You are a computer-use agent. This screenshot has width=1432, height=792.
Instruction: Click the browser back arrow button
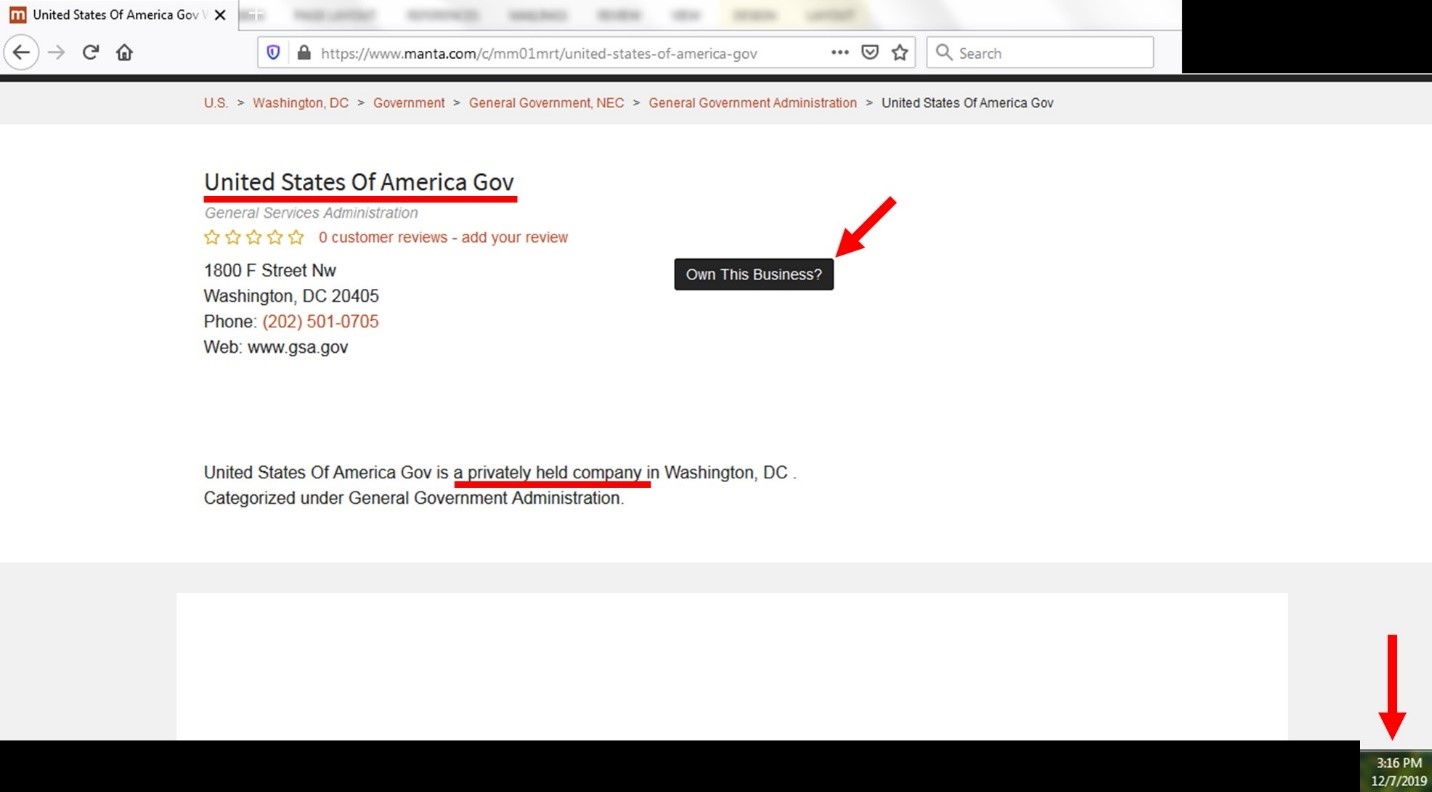pyautogui.click(x=21, y=53)
